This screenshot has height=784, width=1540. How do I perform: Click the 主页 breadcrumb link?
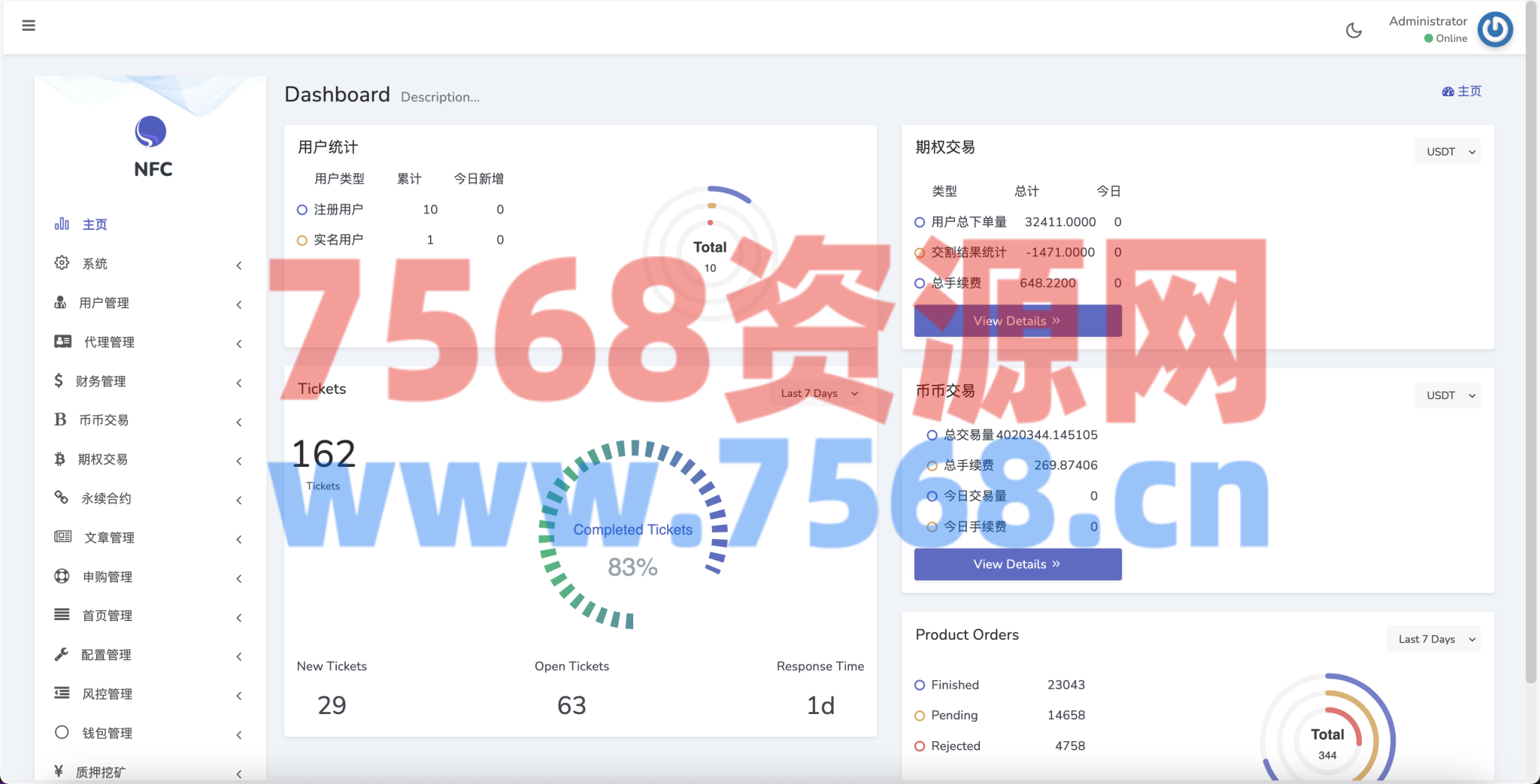click(1462, 91)
